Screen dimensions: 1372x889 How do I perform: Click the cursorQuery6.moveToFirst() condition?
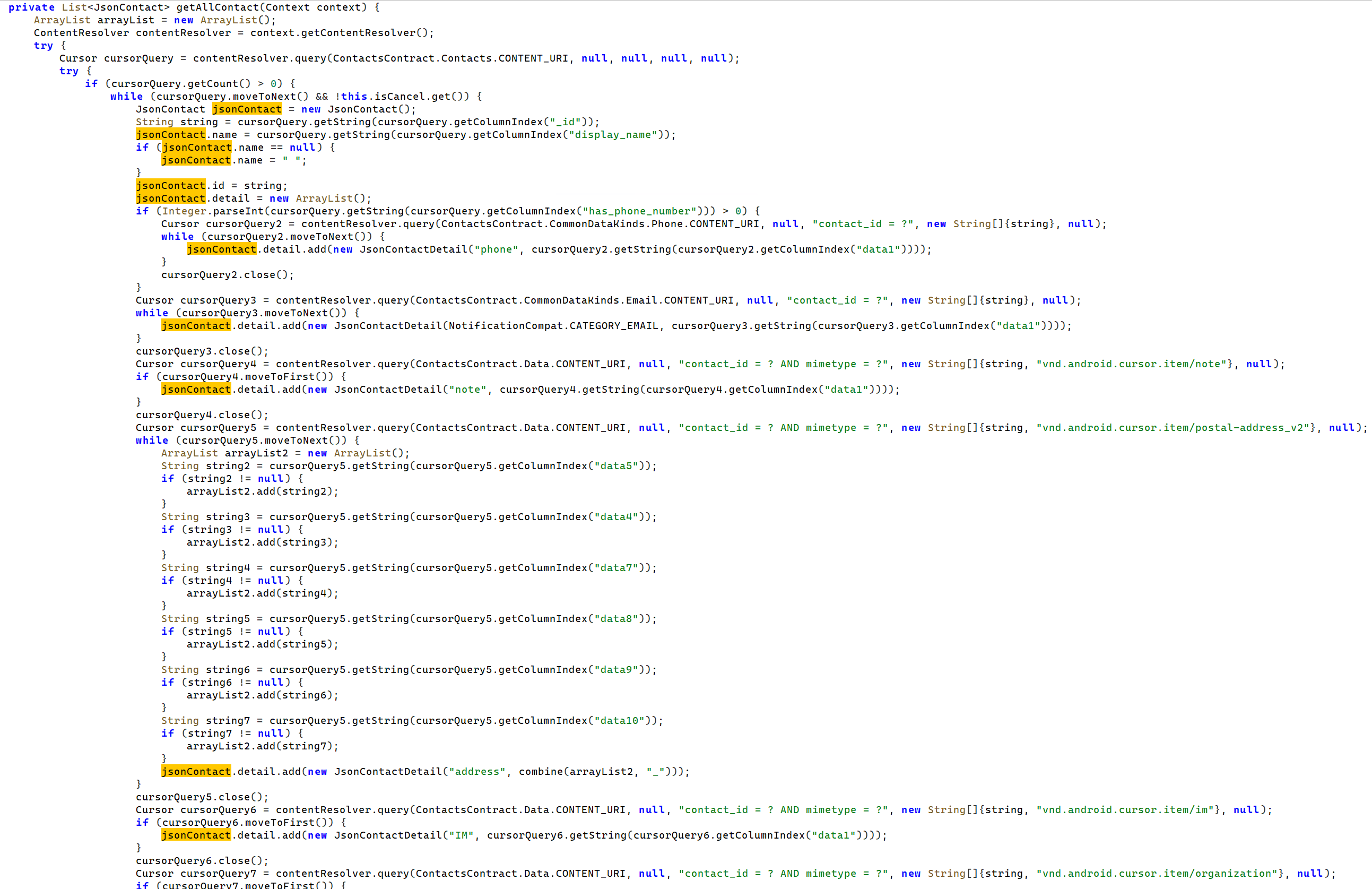[x=247, y=823]
